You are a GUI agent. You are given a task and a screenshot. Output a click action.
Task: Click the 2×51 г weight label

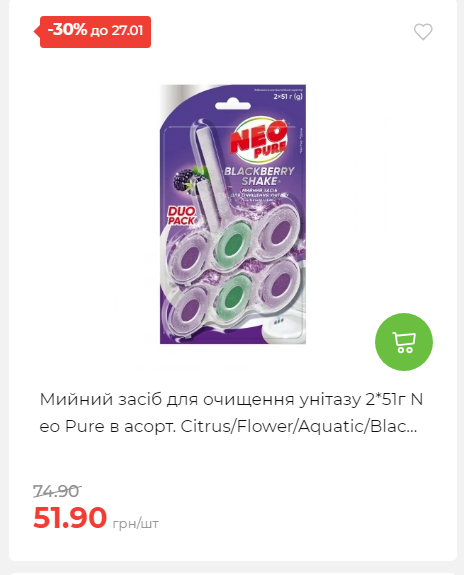click(x=288, y=97)
